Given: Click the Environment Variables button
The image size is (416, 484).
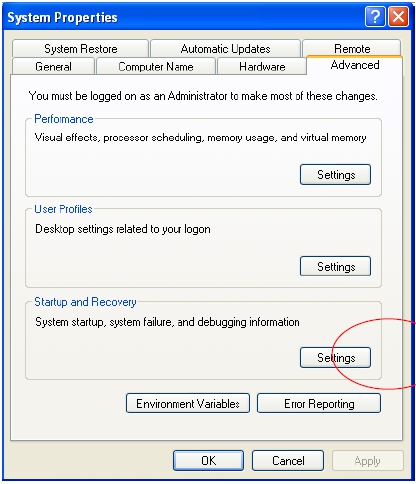Looking at the screenshot, I should (188, 403).
